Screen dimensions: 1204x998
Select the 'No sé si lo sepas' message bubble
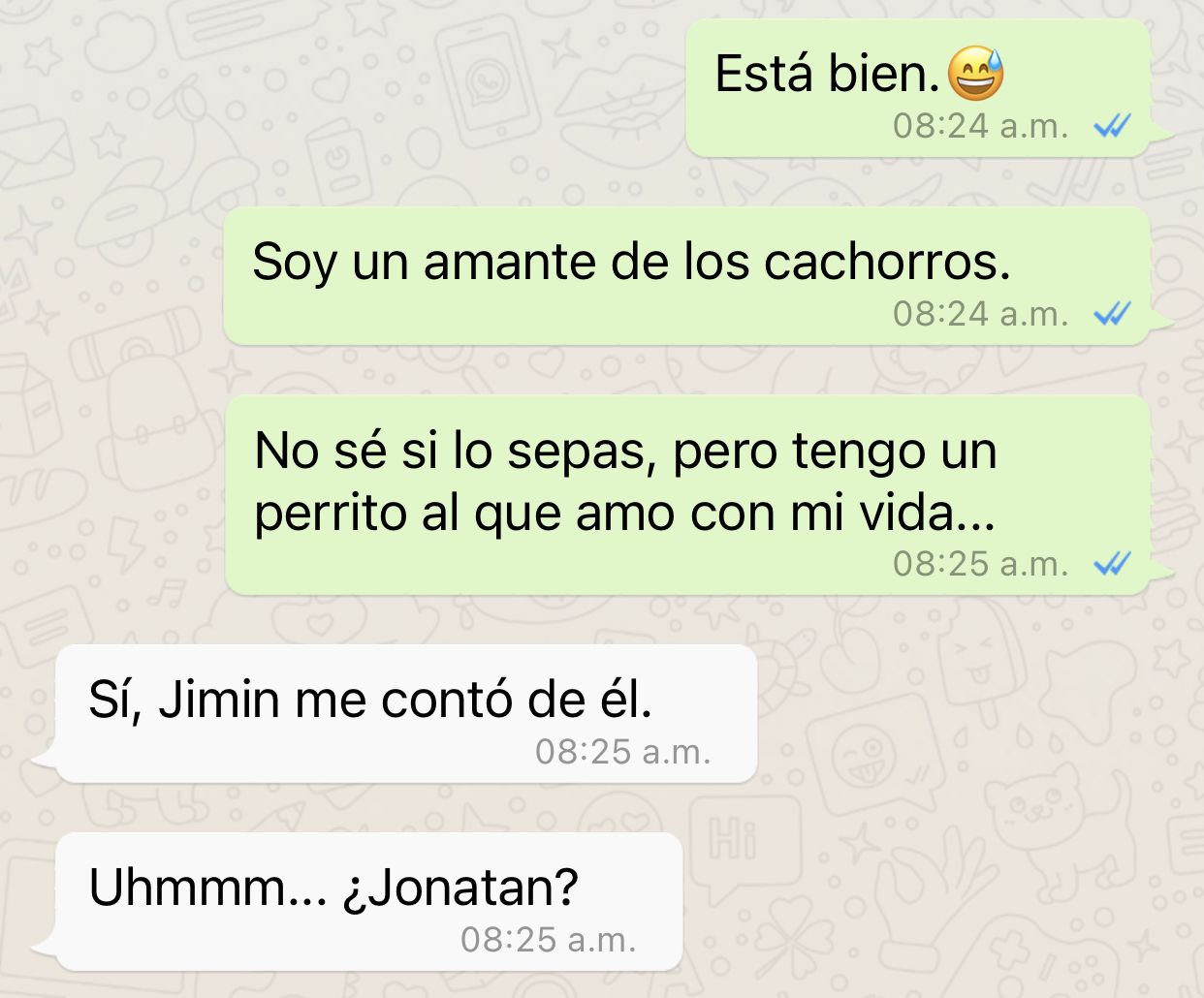click(688, 495)
